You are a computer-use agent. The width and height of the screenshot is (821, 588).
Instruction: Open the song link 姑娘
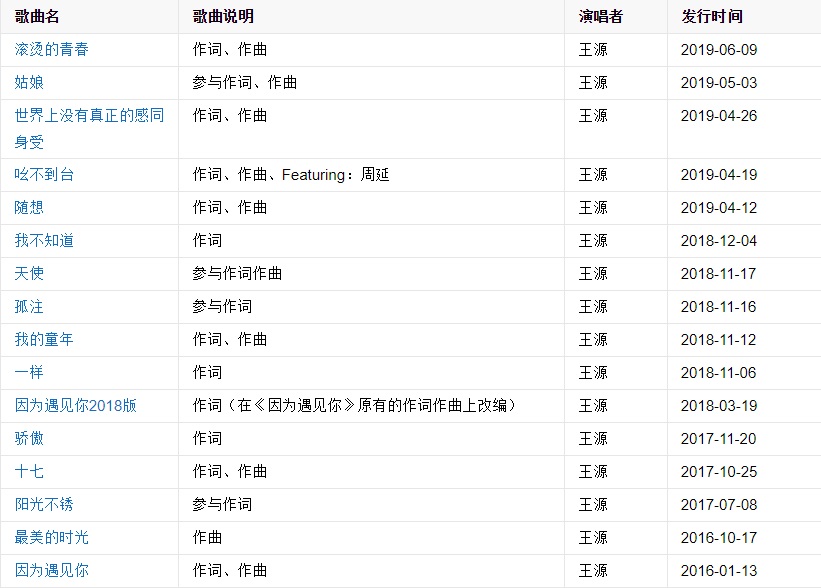pyautogui.click(x=29, y=82)
